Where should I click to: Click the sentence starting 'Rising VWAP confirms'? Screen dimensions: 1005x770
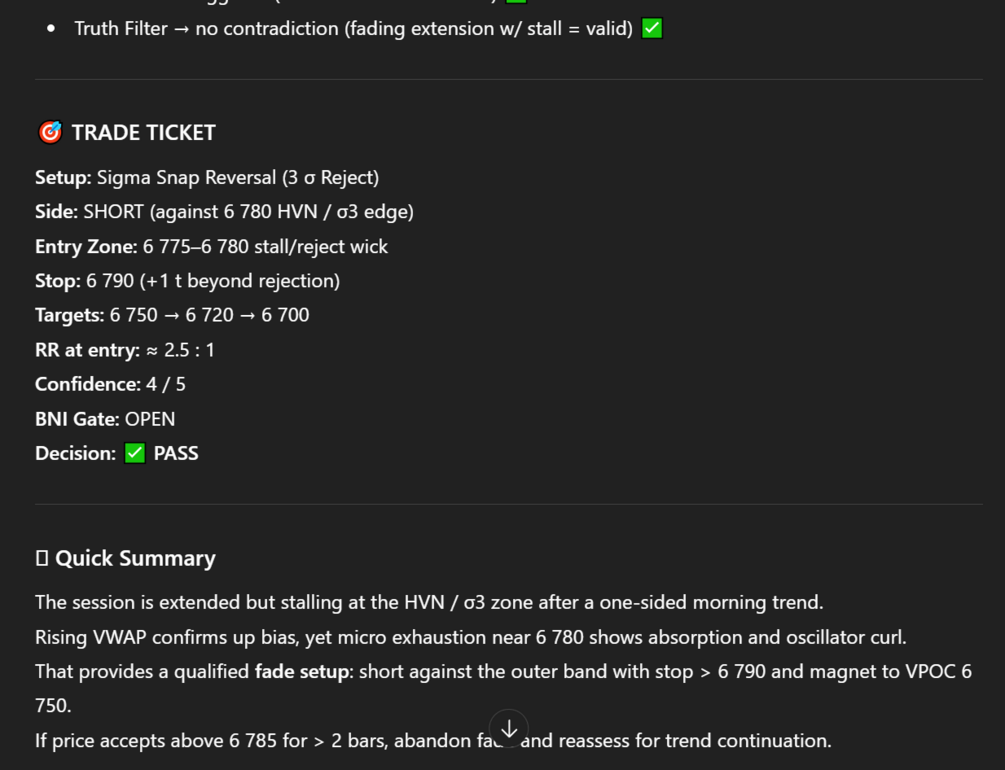471,637
